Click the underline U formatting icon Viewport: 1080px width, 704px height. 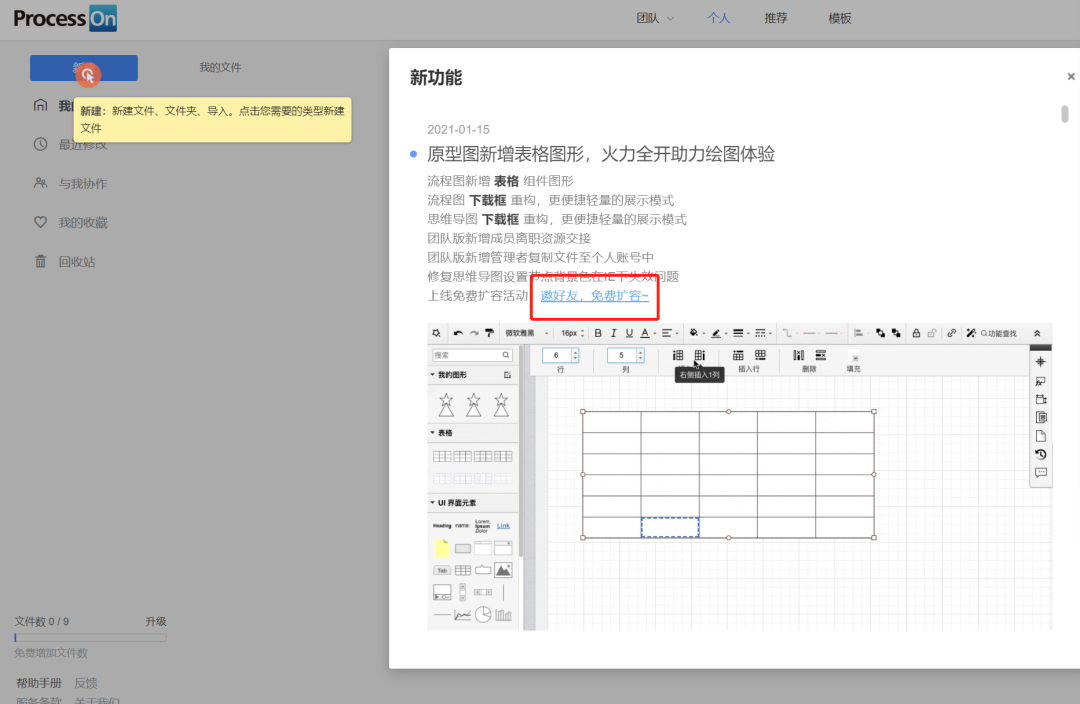click(629, 333)
